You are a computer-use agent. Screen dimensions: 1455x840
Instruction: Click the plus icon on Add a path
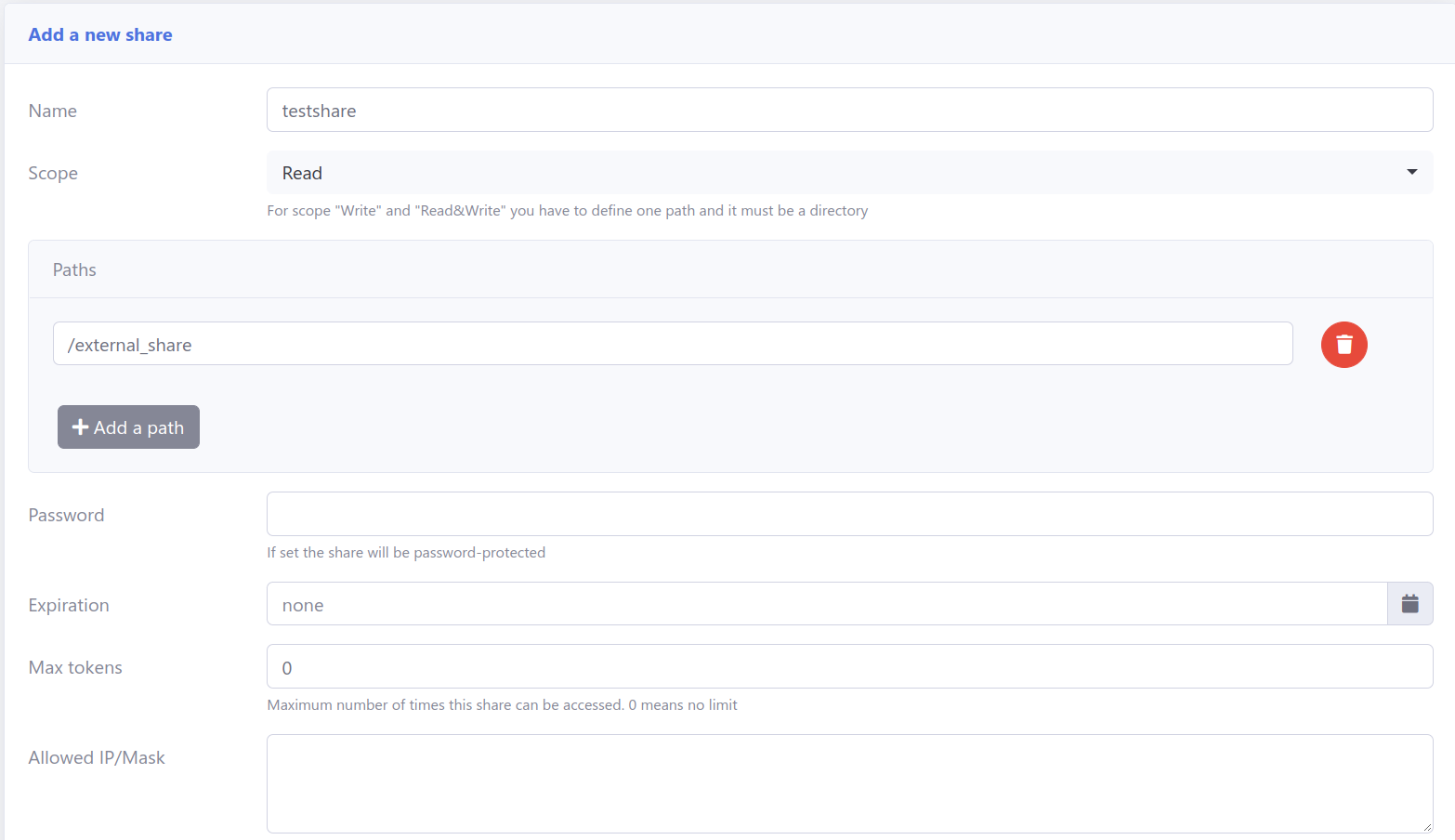point(80,427)
